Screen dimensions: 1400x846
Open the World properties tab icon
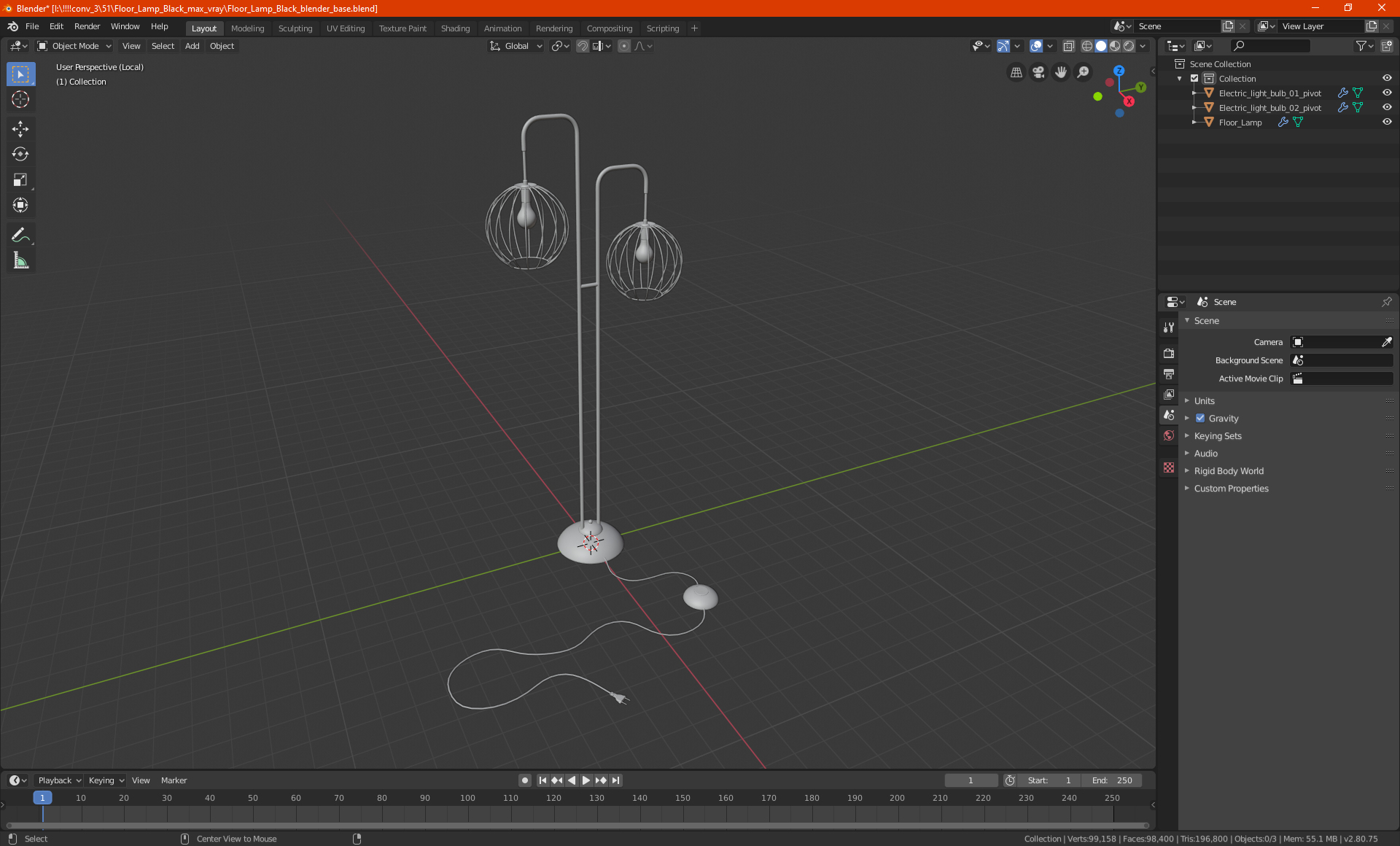pyautogui.click(x=1169, y=435)
